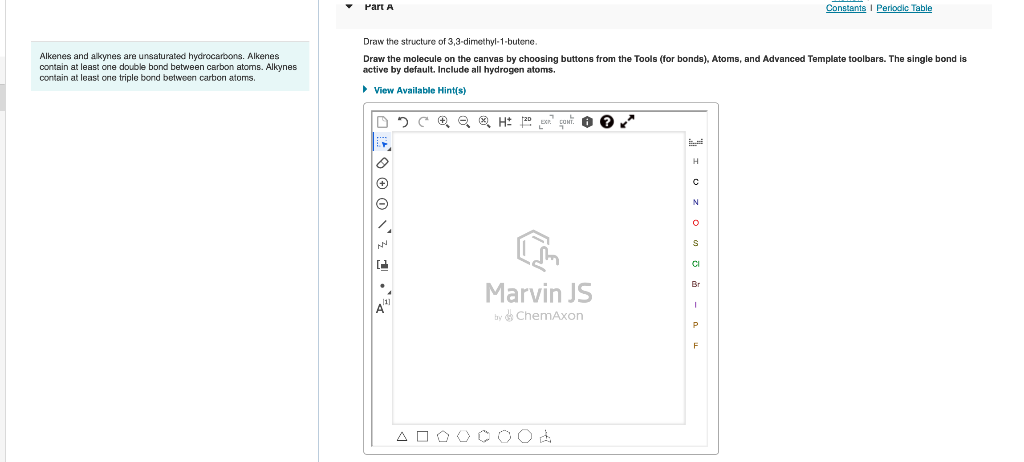Choose the Iodine (I) atom

coord(696,305)
